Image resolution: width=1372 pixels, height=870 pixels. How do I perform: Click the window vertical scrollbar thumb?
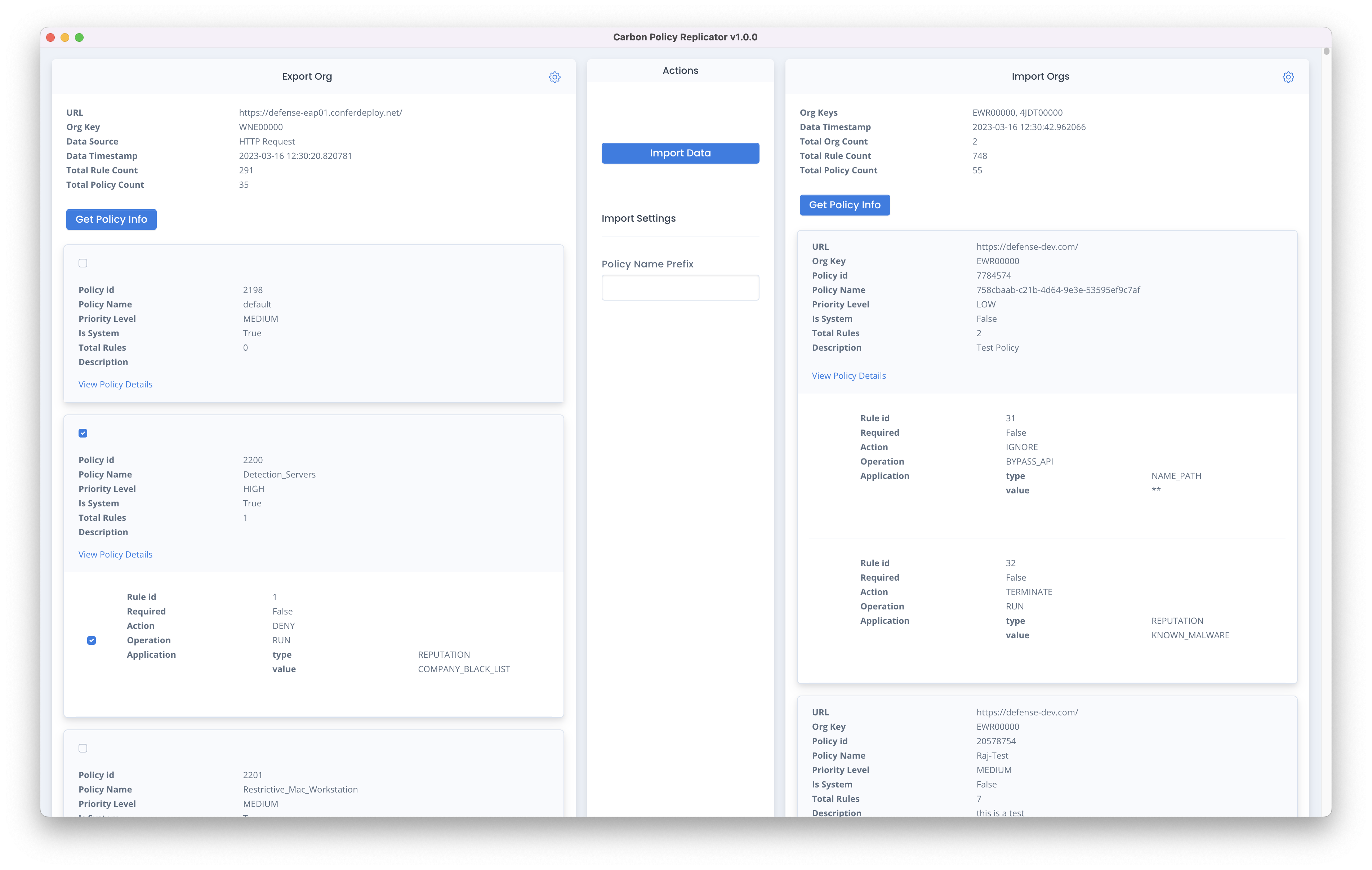pyautogui.click(x=1326, y=51)
